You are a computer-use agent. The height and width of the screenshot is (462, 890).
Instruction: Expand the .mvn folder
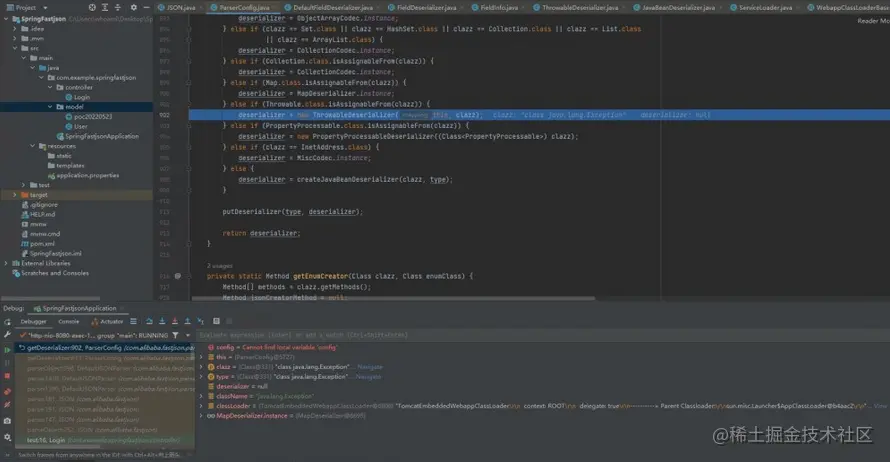[x=15, y=38]
